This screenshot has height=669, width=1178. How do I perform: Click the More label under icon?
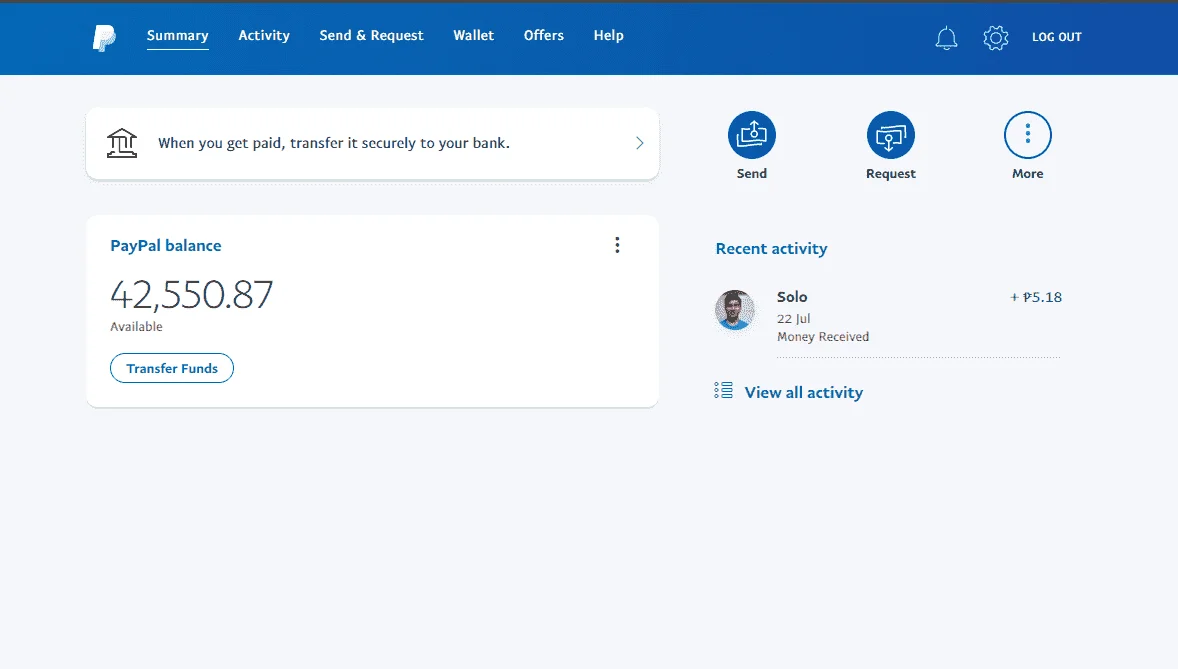click(x=1027, y=174)
